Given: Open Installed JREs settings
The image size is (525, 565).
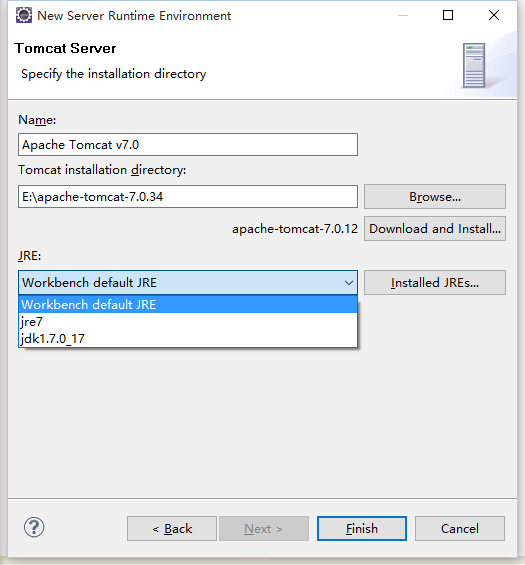Looking at the screenshot, I should tap(435, 282).
